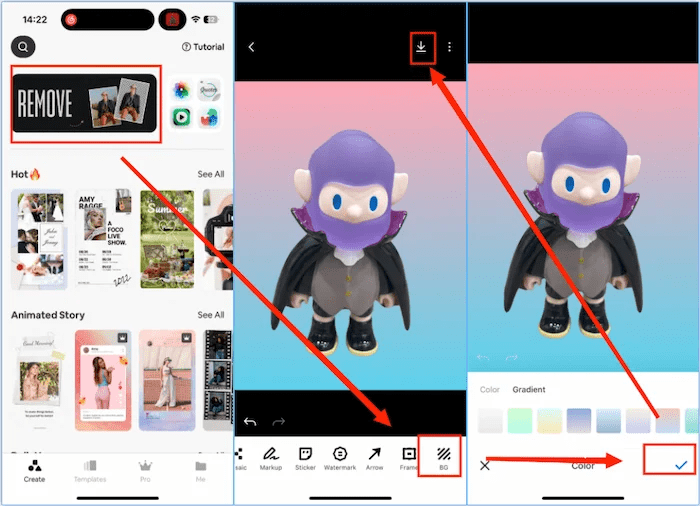
Task: Open the Quotes tool icon
Action: [x=209, y=90]
